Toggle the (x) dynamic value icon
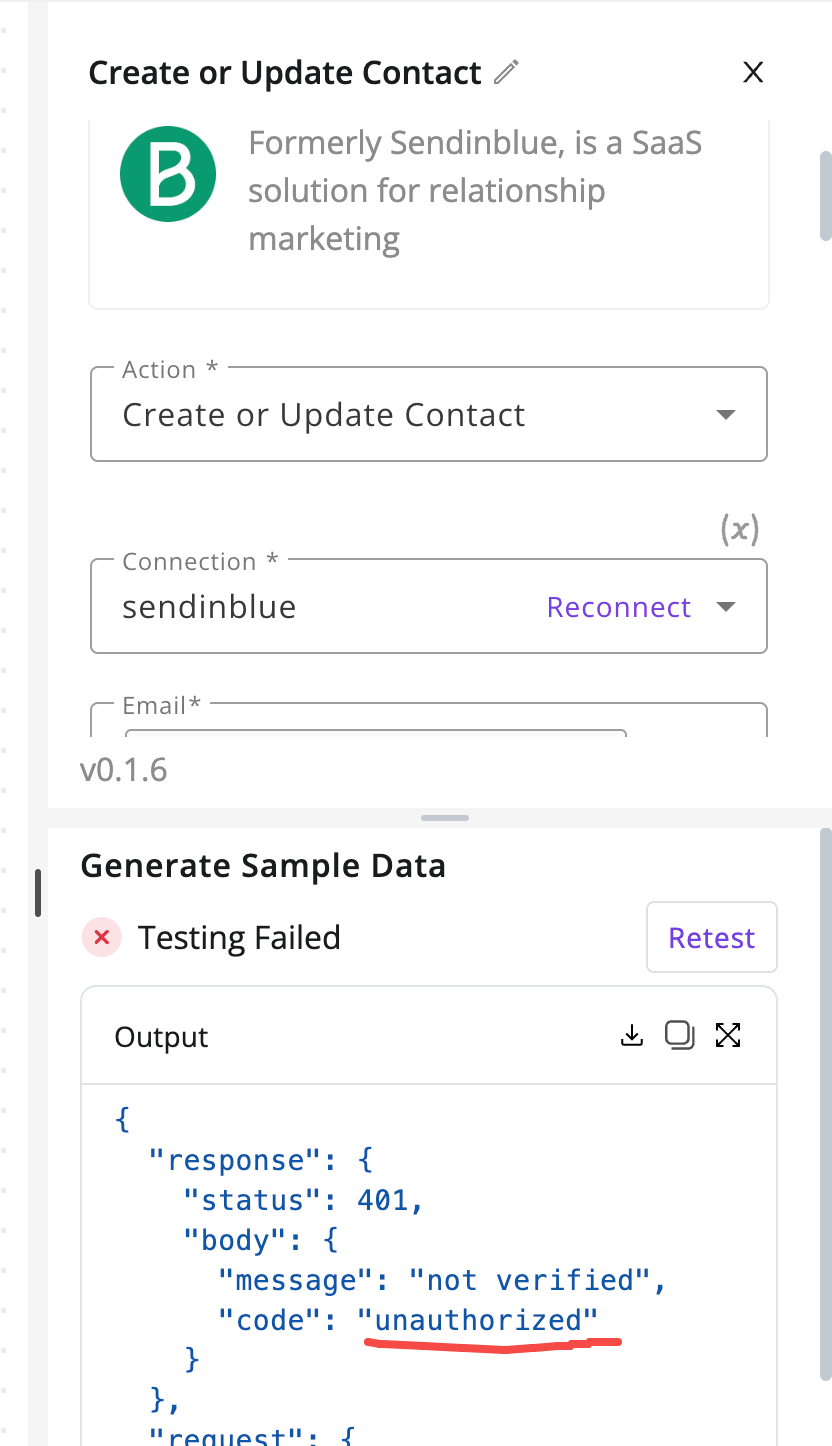 (740, 529)
